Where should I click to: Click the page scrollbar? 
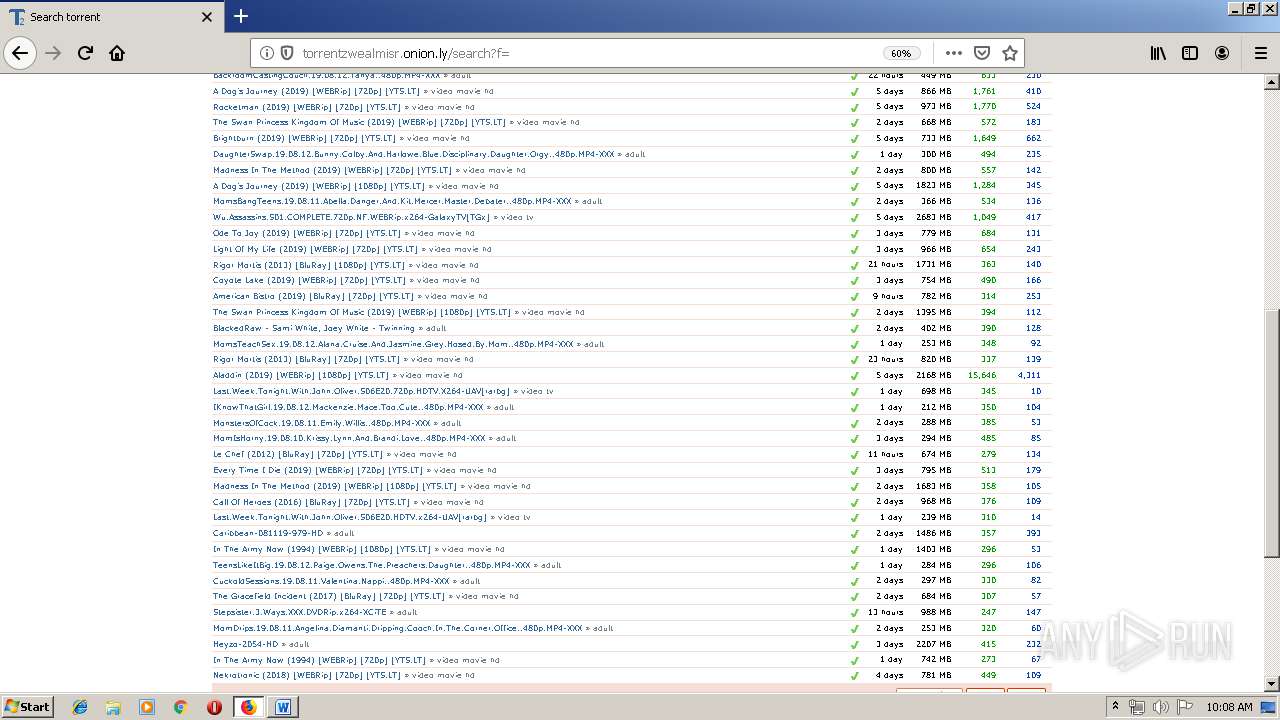coord(1272,433)
